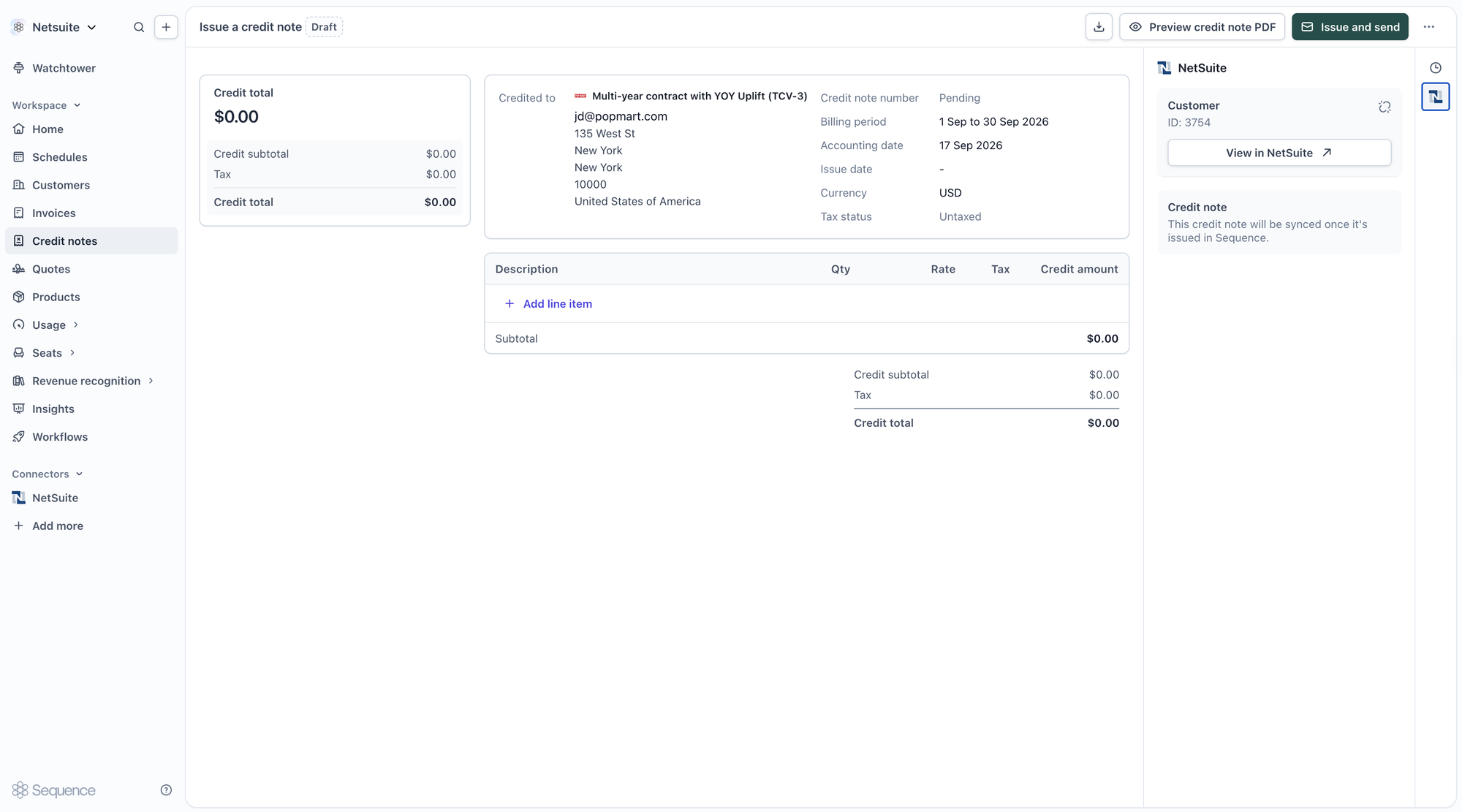Preview credit note PDF
This screenshot has height=812, width=1462.
(x=1202, y=27)
